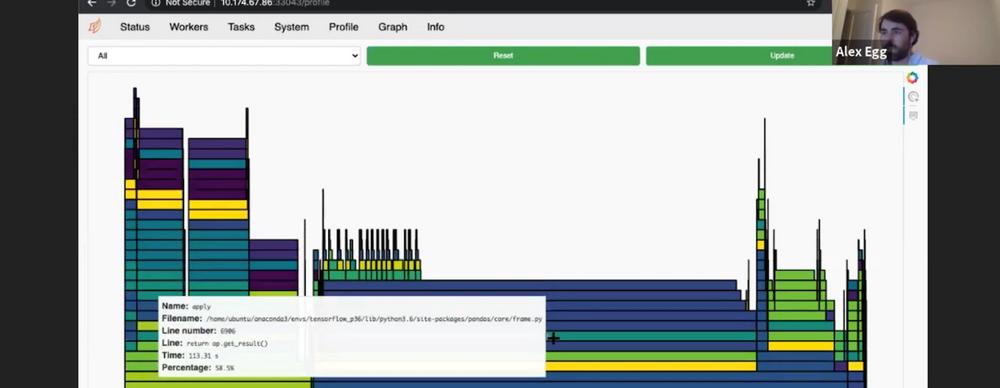Bookmark page with the star icon
1000x388 pixels.
(x=811, y=3)
